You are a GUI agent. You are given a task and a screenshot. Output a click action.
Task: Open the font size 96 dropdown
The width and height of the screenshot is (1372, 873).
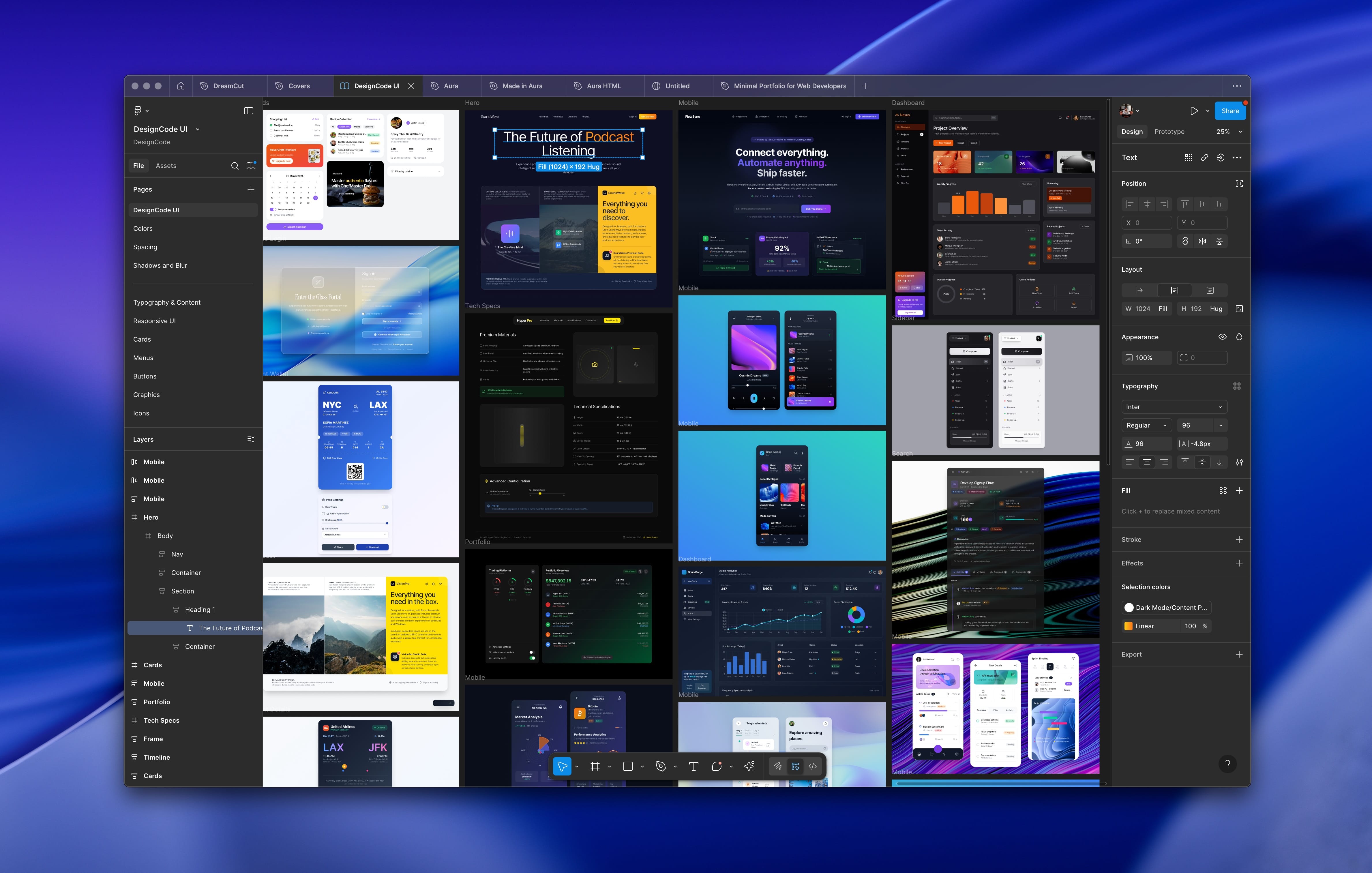(x=1221, y=425)
